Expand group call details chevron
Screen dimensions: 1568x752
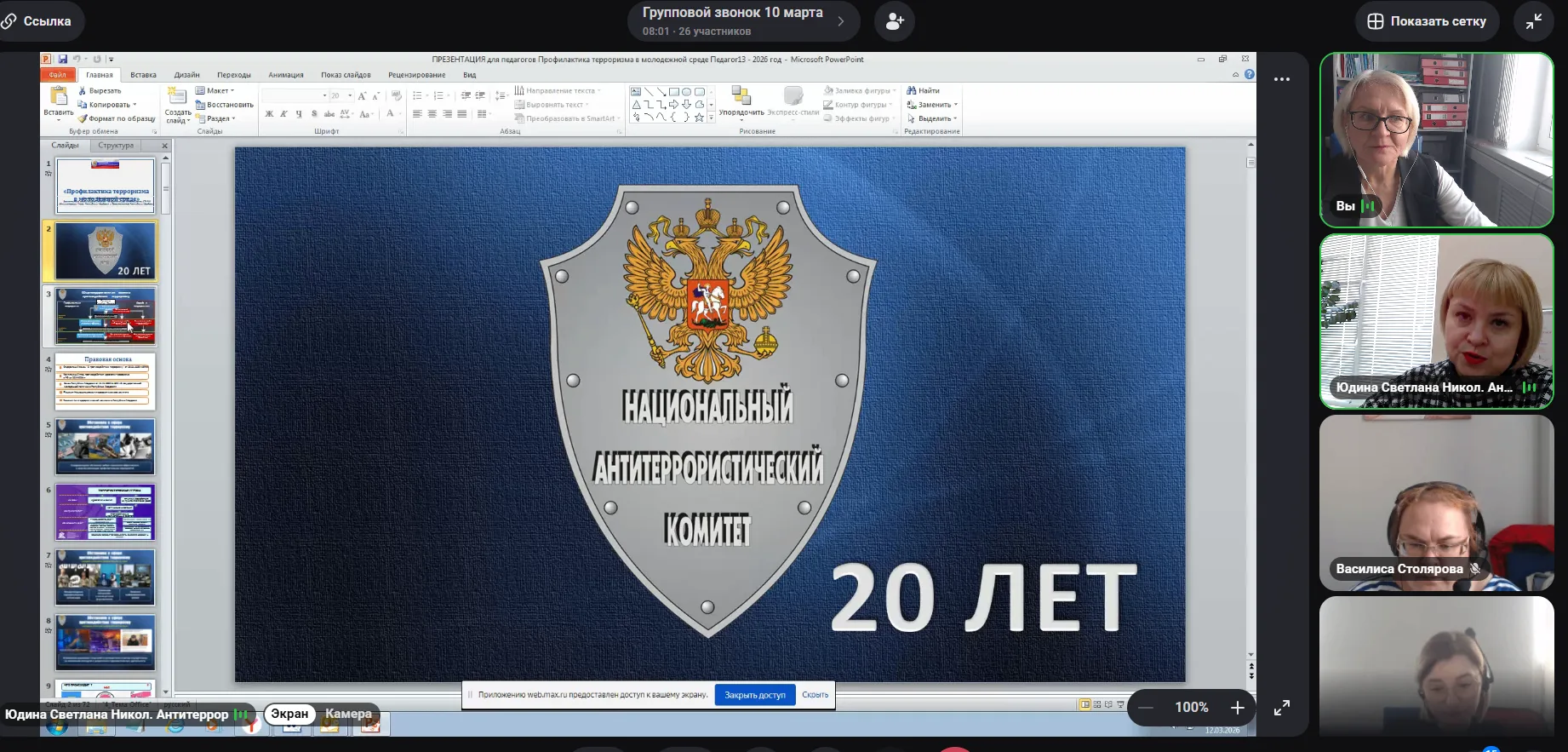(x=841, y=21)
